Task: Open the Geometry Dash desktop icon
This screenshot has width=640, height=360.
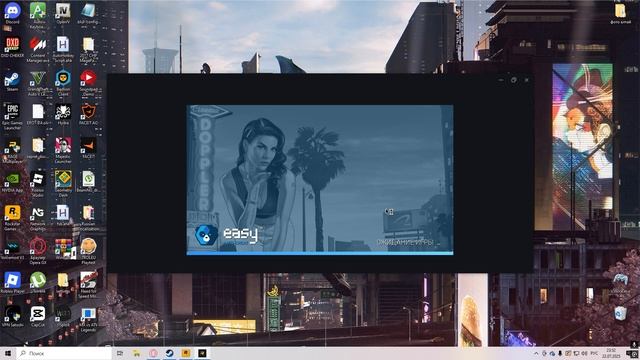Action: click(63, 184)
